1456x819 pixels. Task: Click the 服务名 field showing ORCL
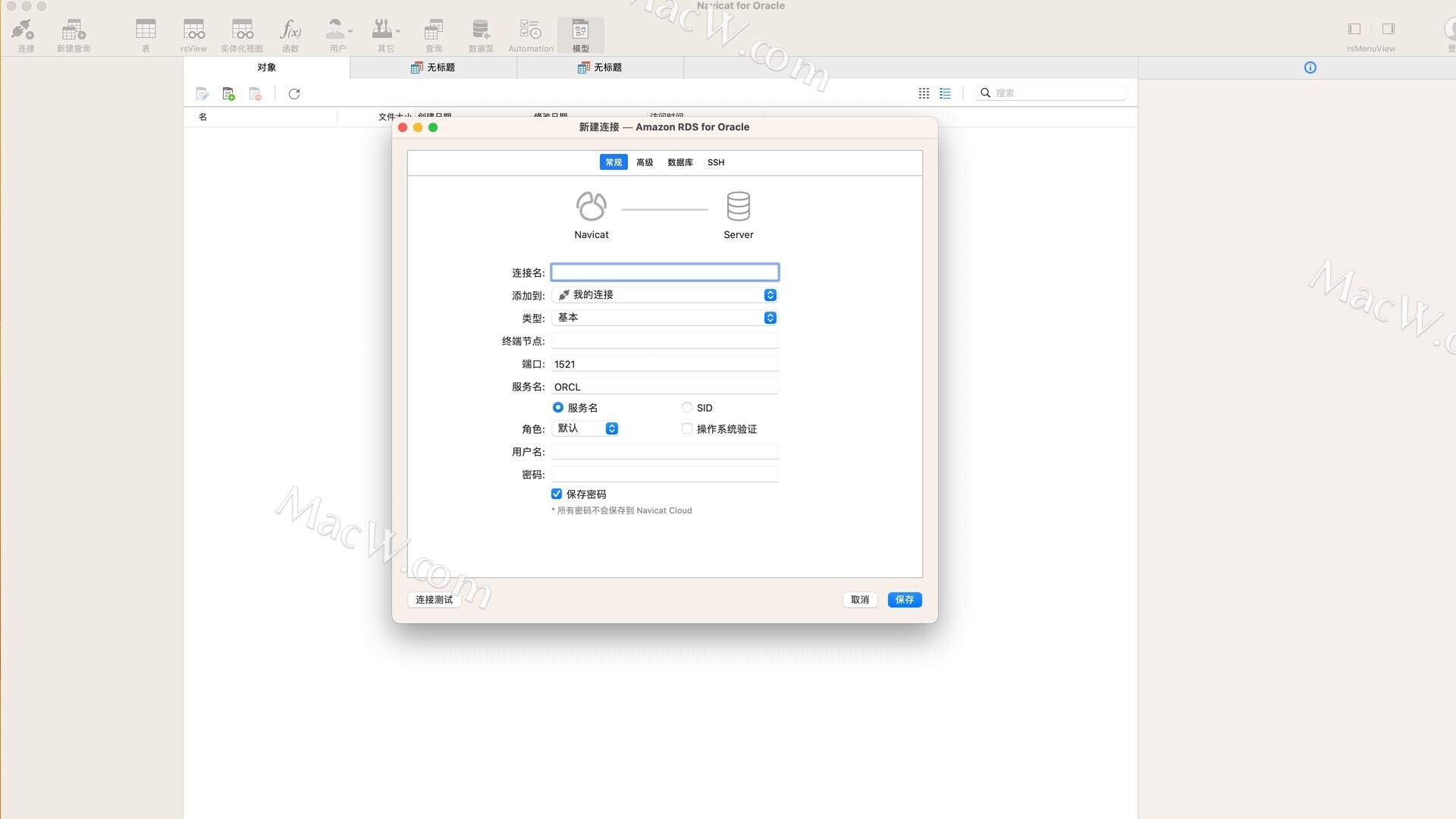pos(665,387)
